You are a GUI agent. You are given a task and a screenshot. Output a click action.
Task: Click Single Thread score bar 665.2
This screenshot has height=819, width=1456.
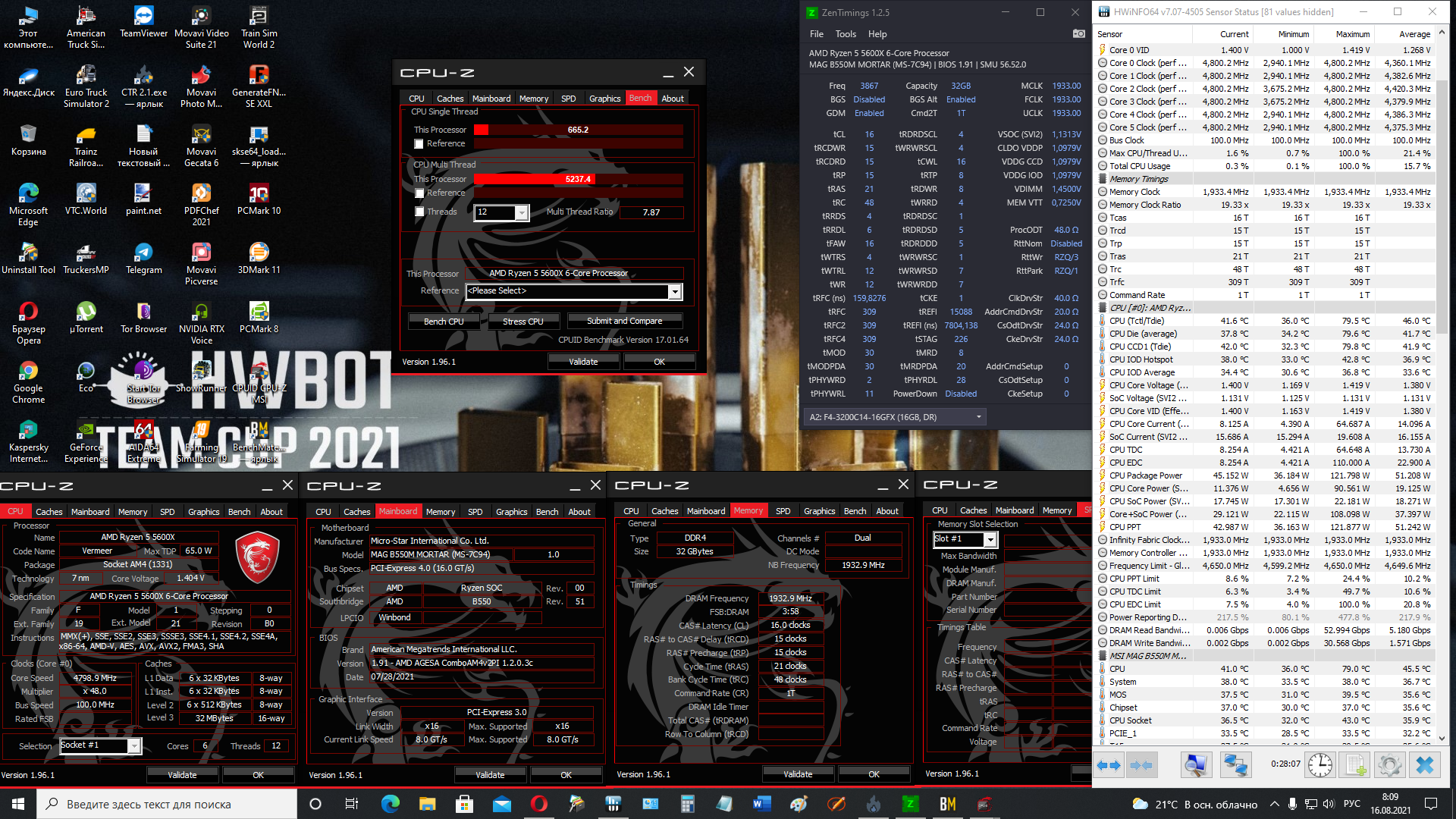[578, 130]
